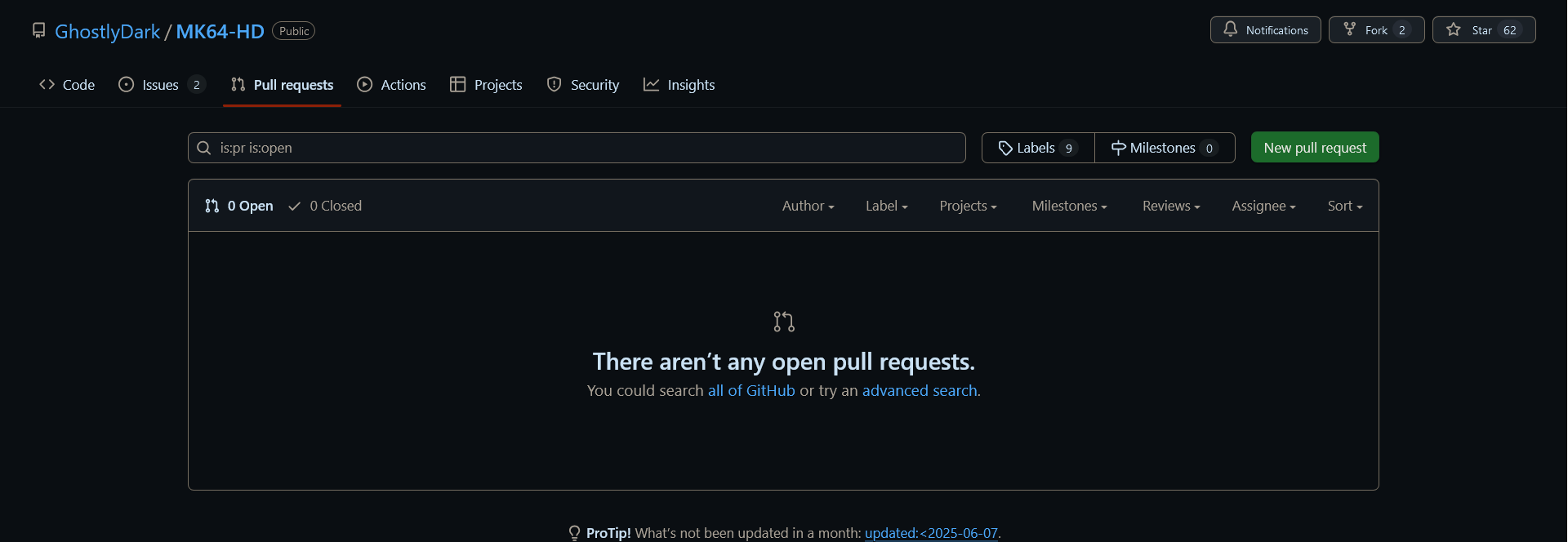Viewport: 1568px width, 542px height.
Task: Switch to the Code tab
Action: (x=67, y=85)
